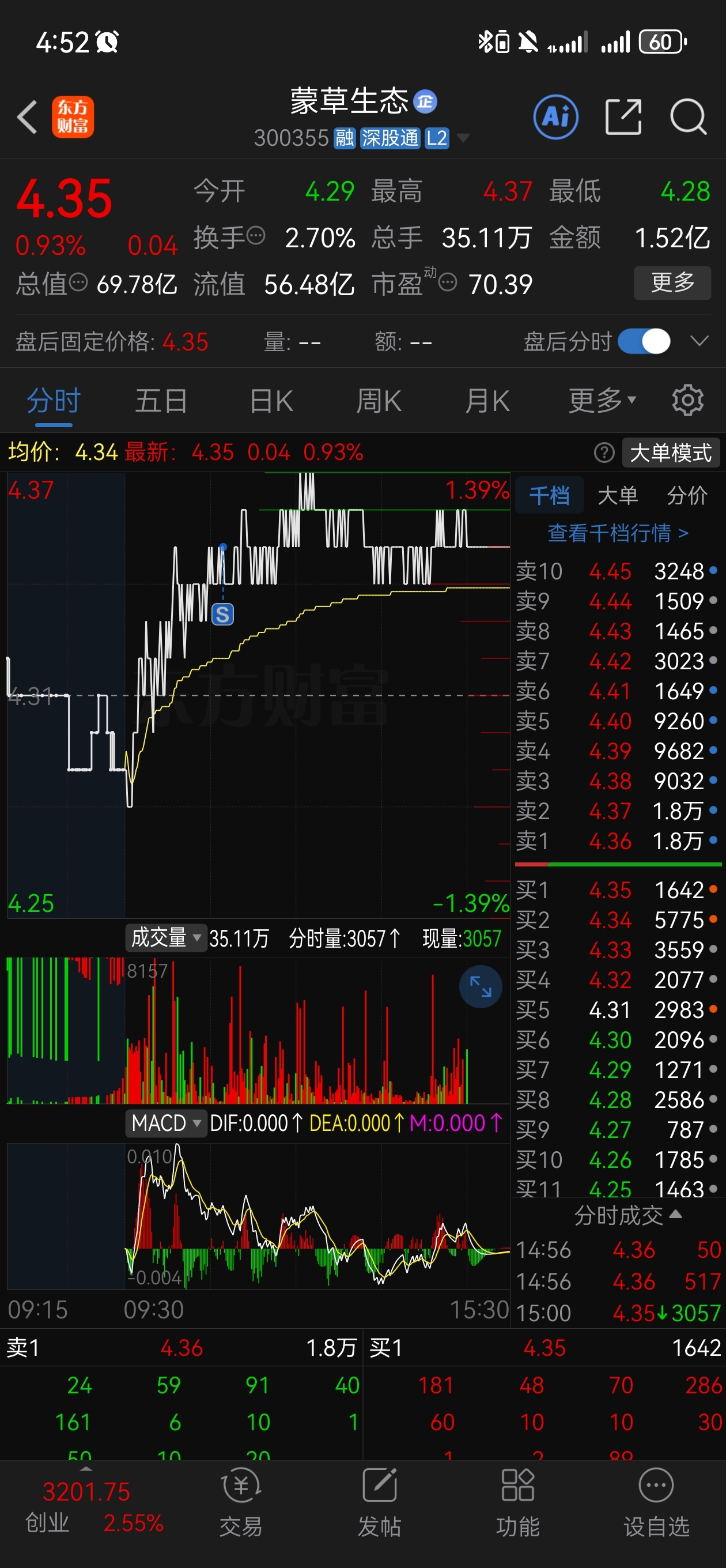Open chart settings gear icon
Viewport: 726px width, 1568px height.
click(687, 400)
